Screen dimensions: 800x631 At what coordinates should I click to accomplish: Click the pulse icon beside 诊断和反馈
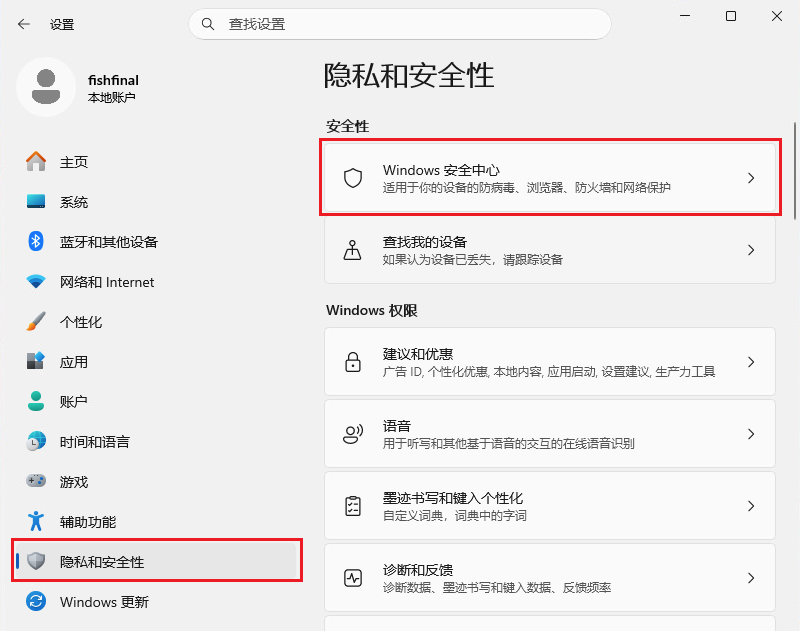[353, 578]
